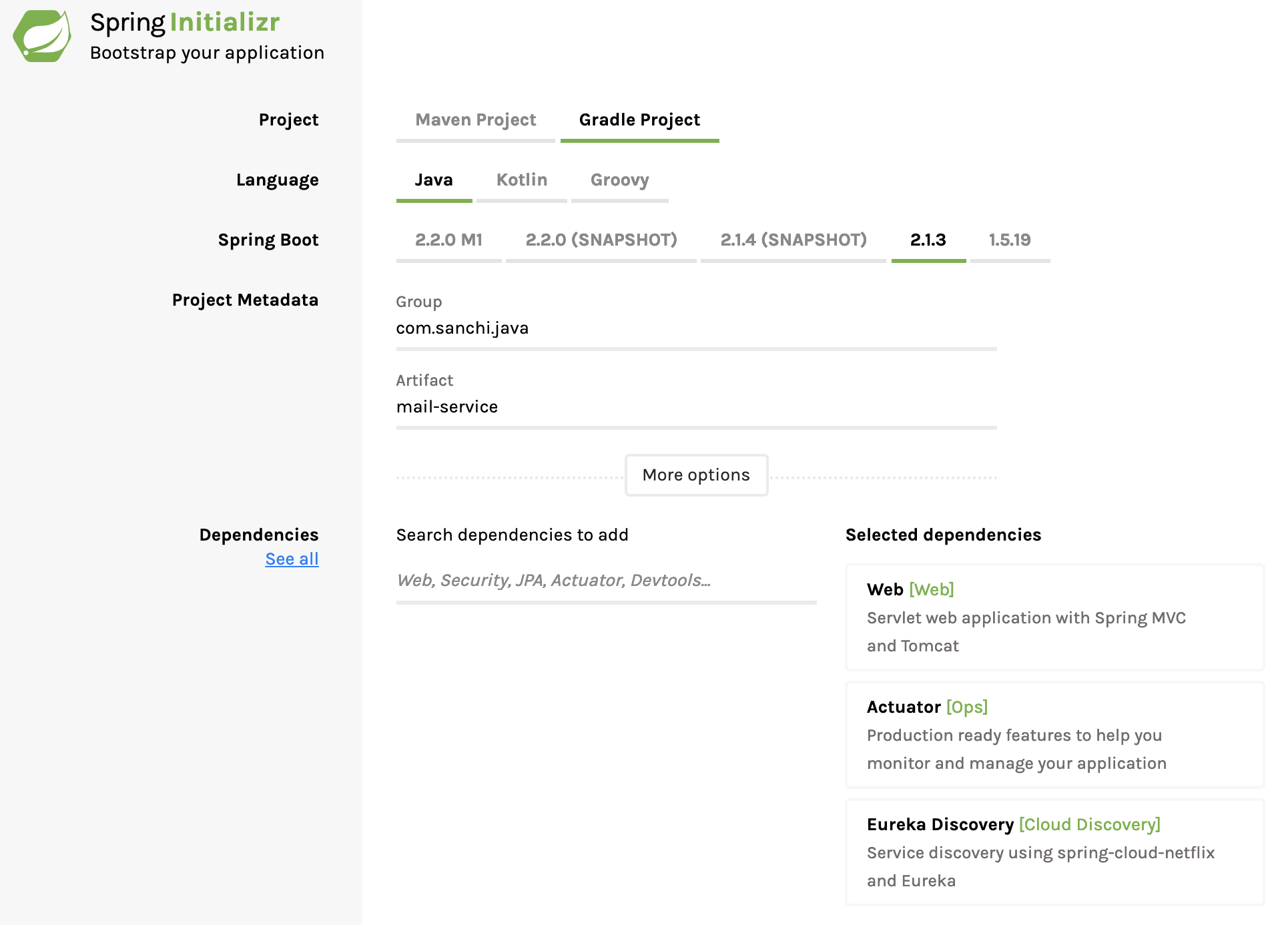The width and height of the screenshot is (1288, 925).
Task: Click the Spring Initializr leaf logo icon
Action: pyautogui.click(x=42, y=38)
